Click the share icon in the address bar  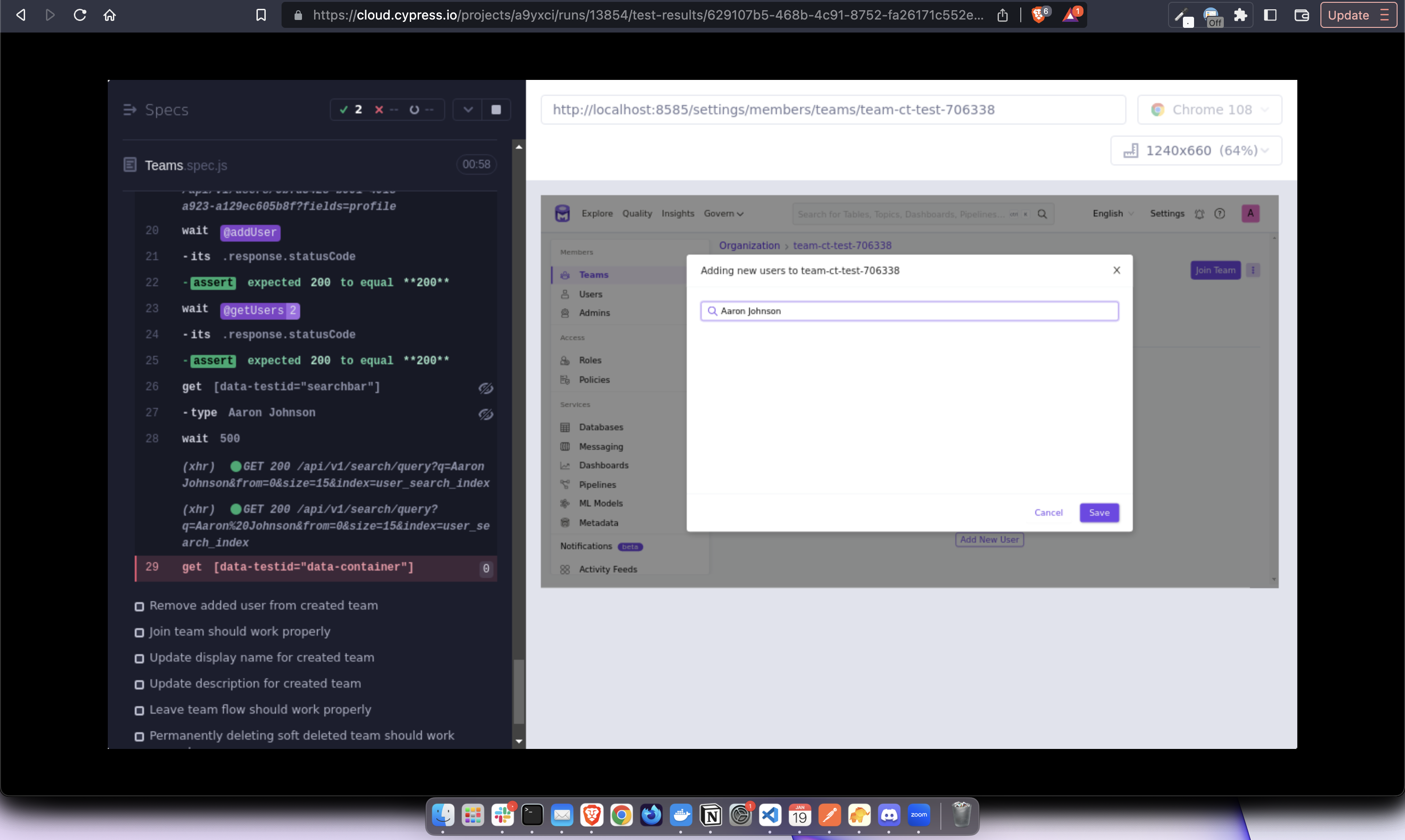tap(1003, 15)
